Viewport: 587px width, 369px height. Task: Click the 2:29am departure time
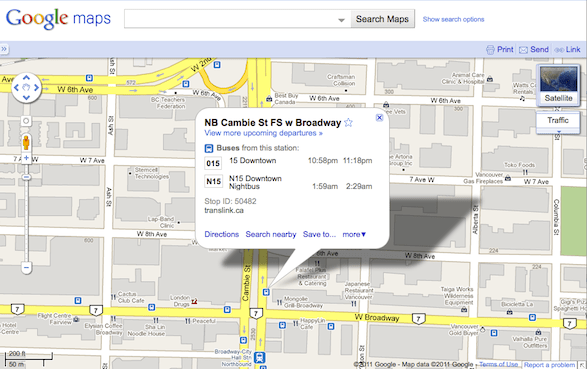click(x=359, y=186)
